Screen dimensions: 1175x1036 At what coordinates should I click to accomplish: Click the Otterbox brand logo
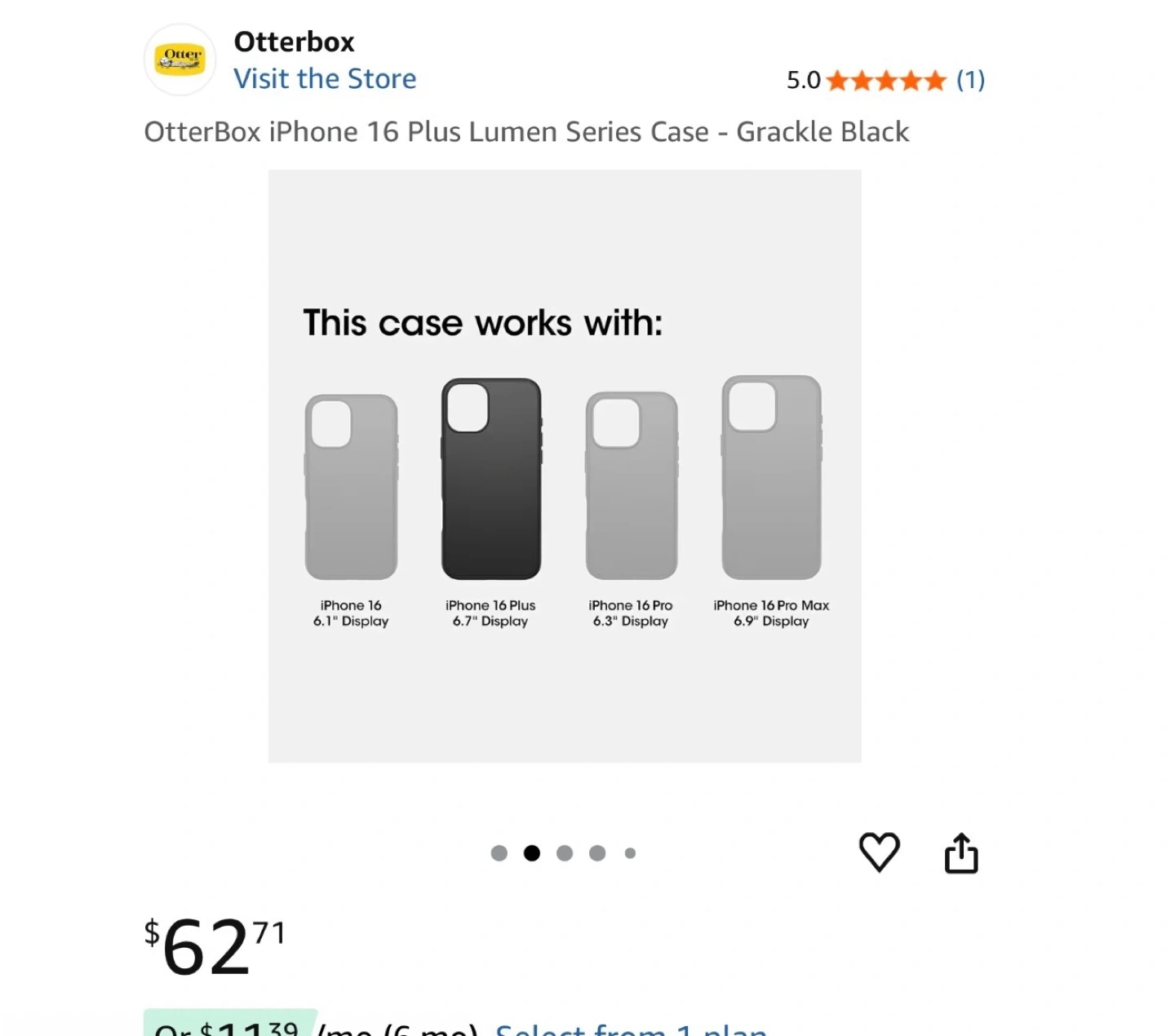(x=180, y=60)
